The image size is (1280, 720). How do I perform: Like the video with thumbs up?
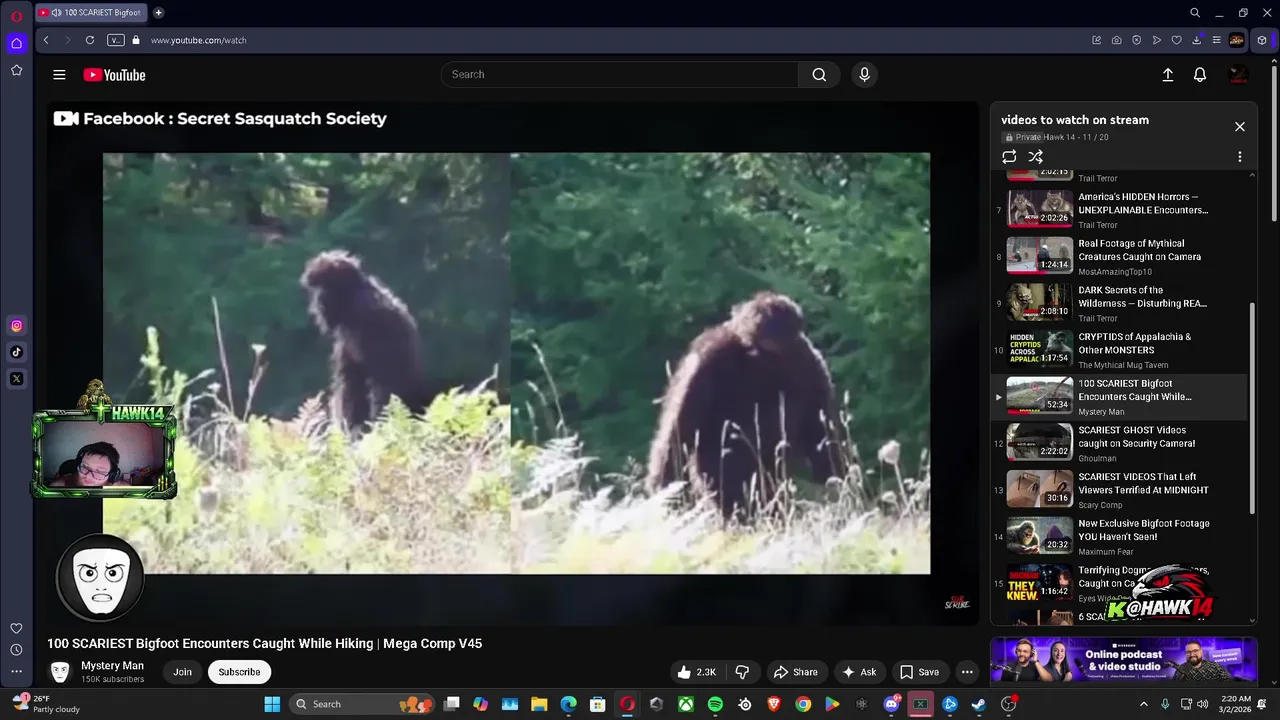click(x=696, y=672)
